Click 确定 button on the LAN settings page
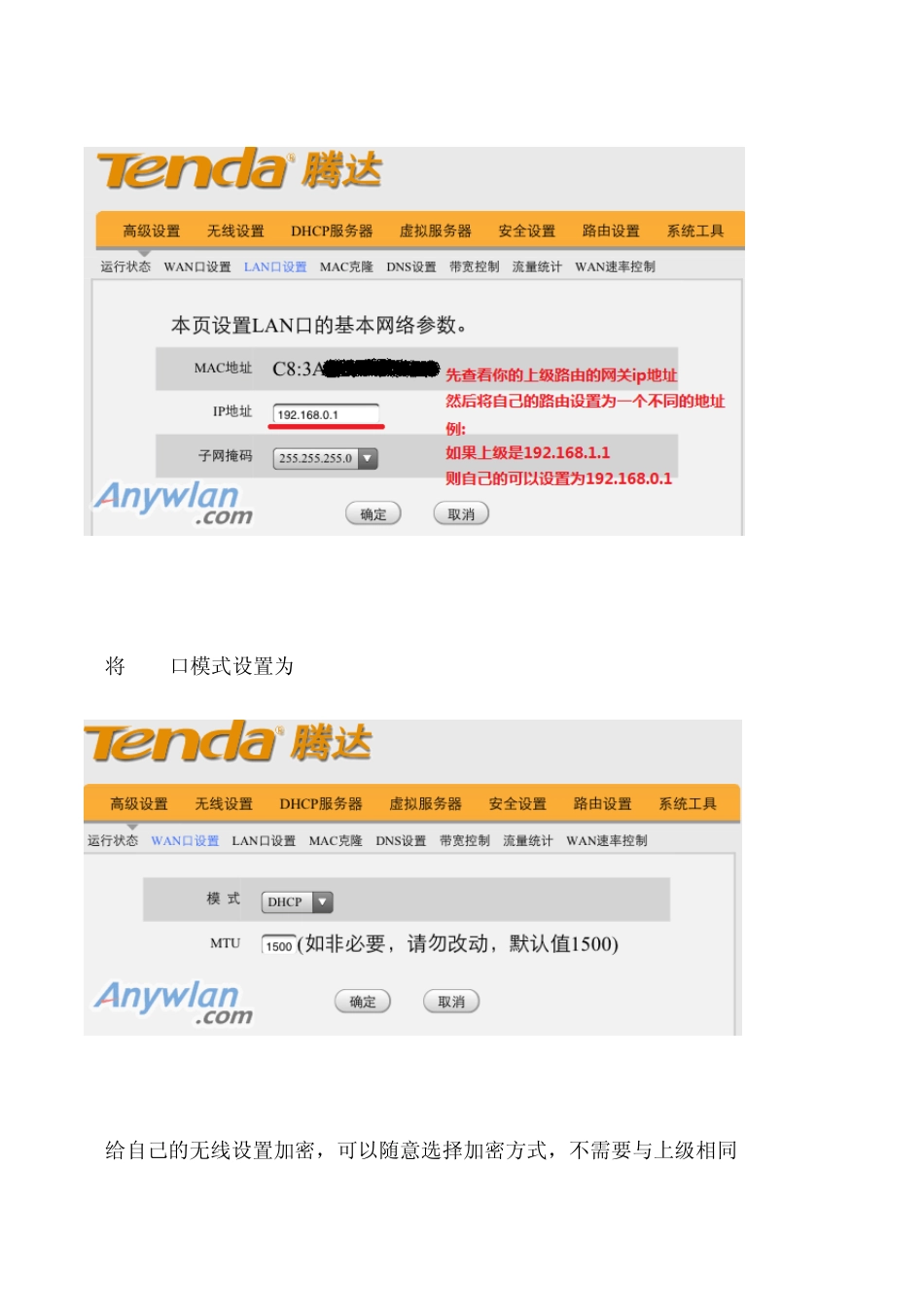This screenshot has height=1307, width=924. point(373,513)
